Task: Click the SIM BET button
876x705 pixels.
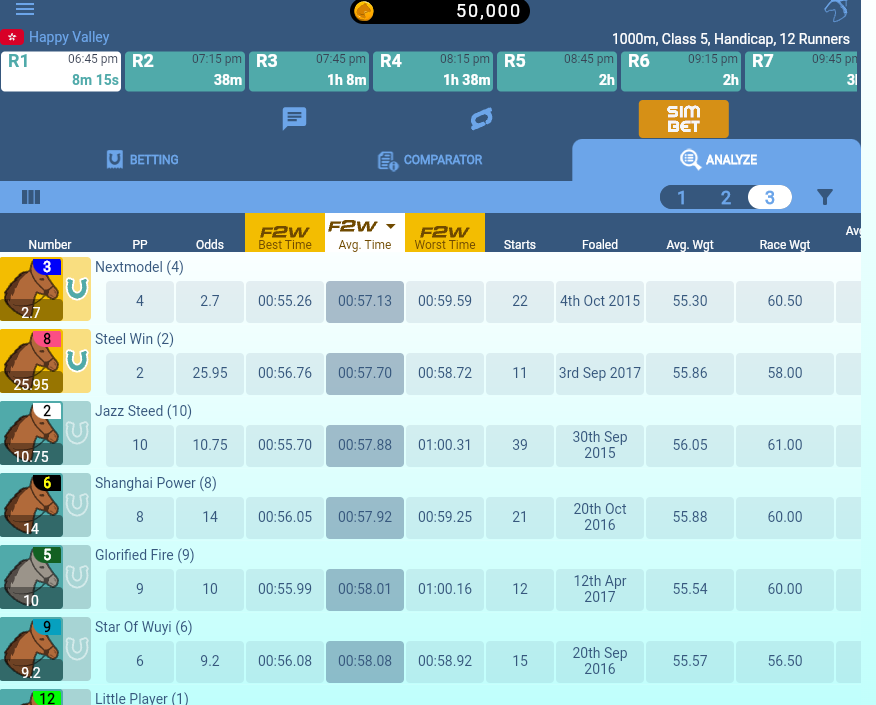Action: (684, 119)
